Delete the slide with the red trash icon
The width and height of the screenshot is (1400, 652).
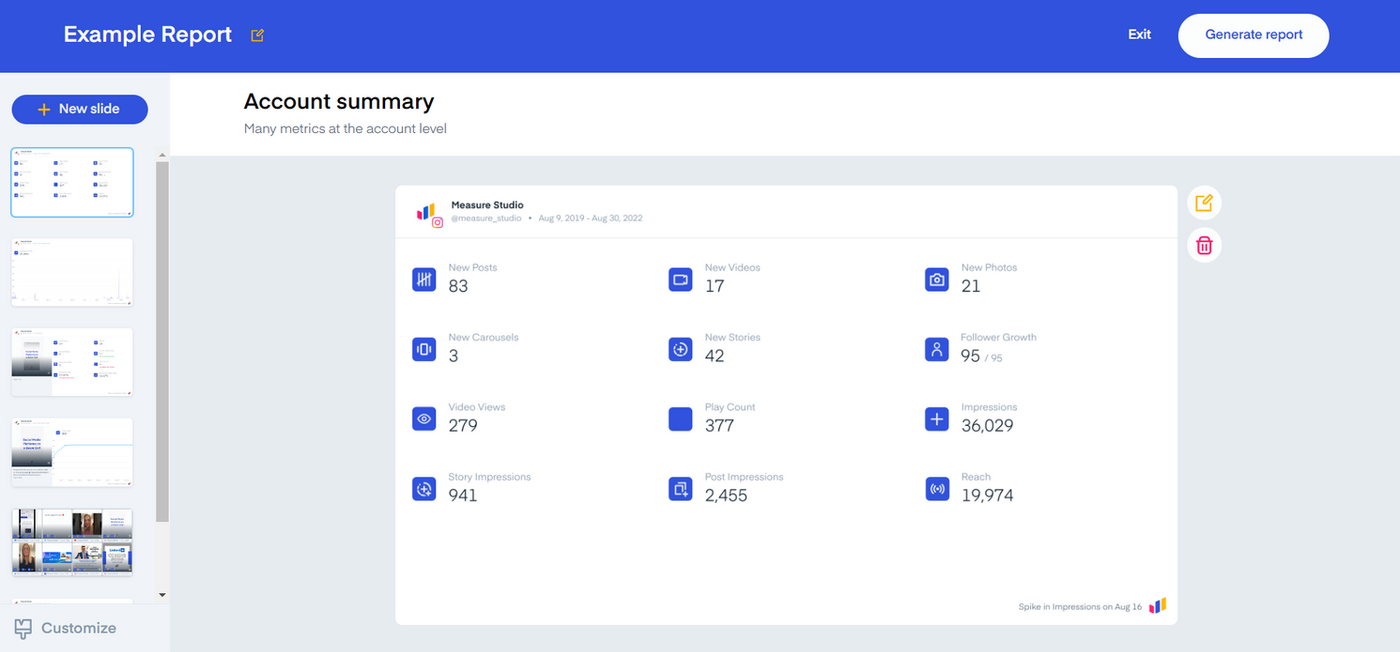click(x=1204, y=245)
